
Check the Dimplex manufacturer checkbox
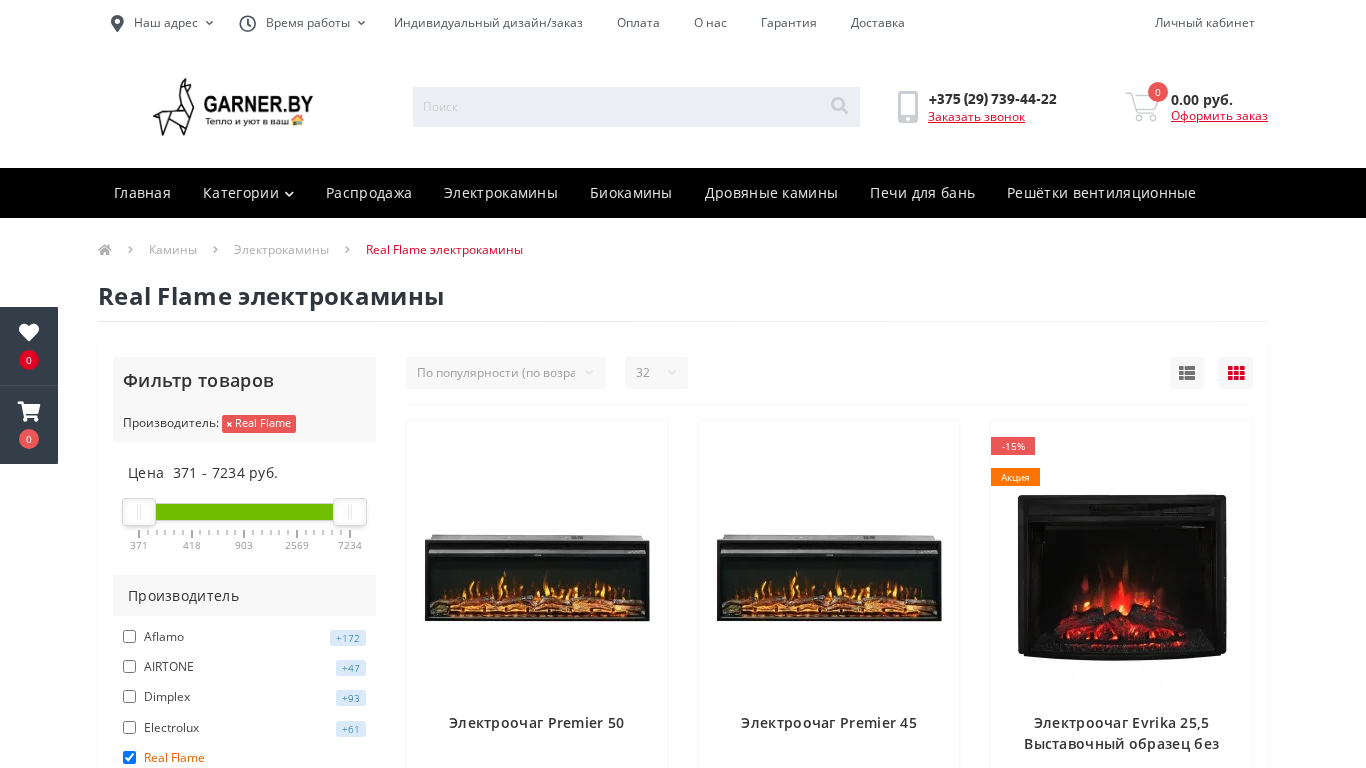[129, 697]
